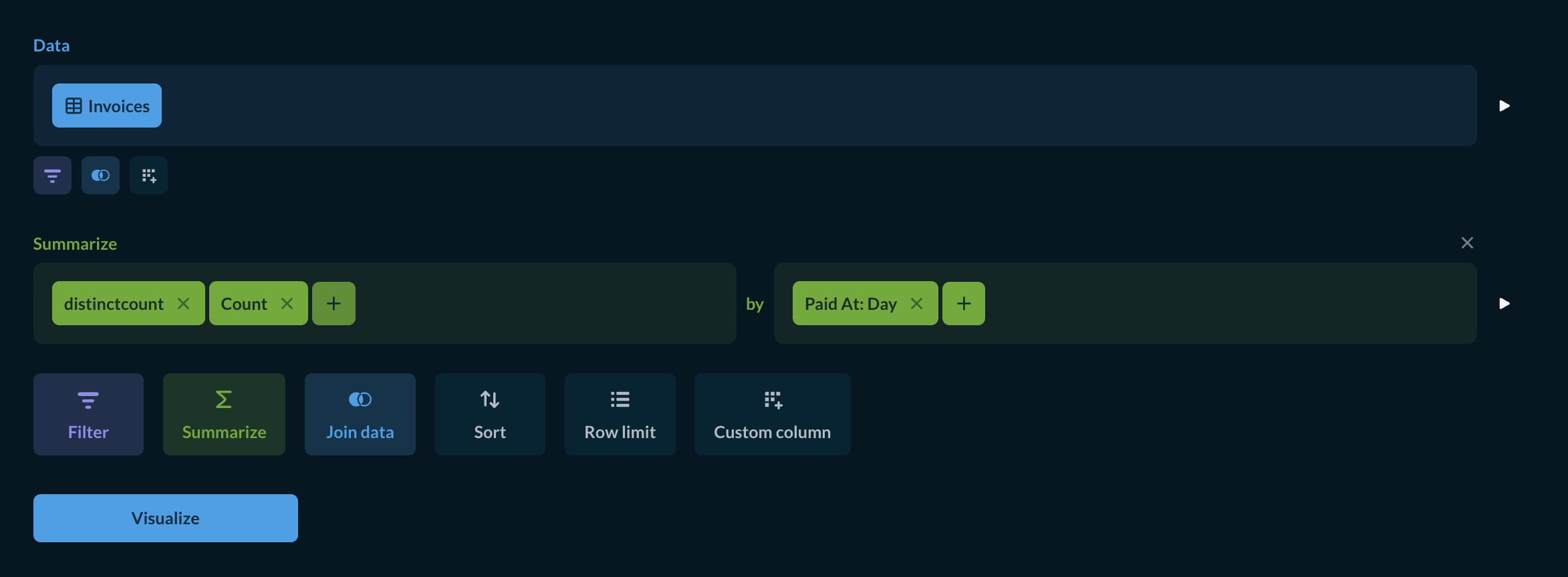1568x577 pixels.
Task: Remove the Summarize step
Action: [x=1467, y=243]
